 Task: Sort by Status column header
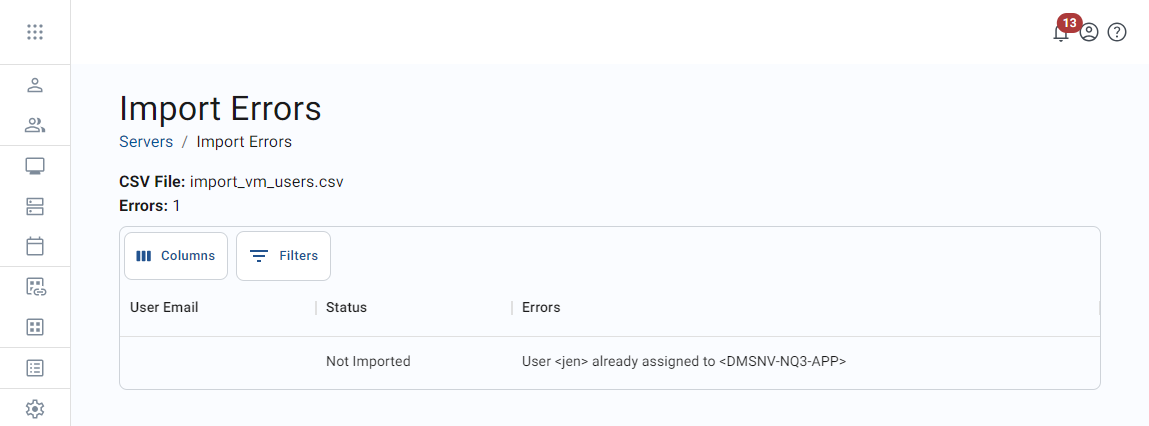click(x=346, y=307)
